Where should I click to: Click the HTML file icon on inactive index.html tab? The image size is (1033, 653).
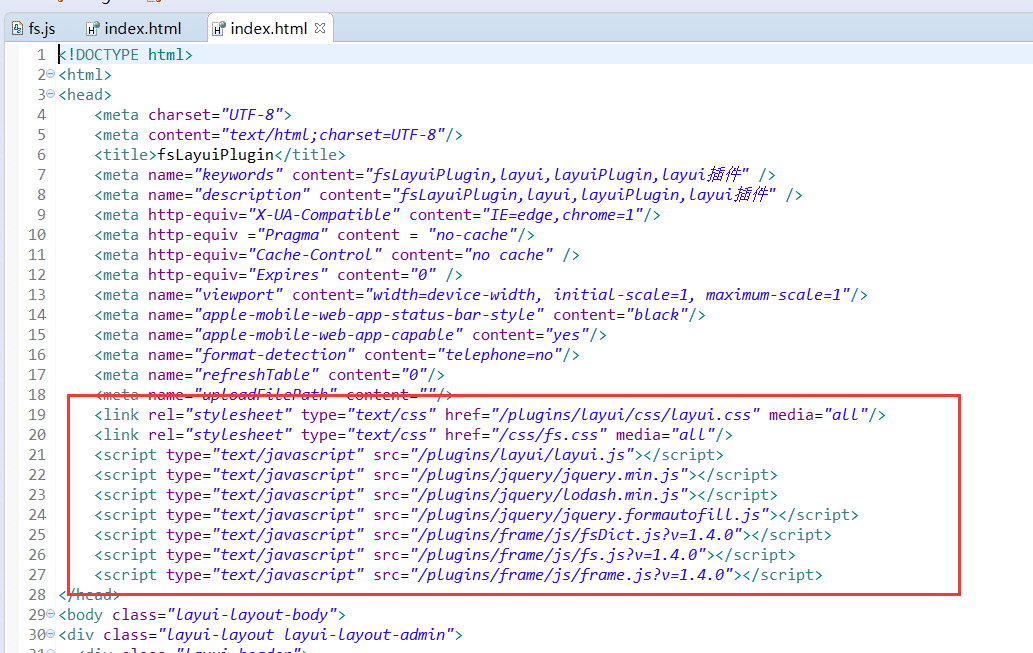[x=92, y=28]
